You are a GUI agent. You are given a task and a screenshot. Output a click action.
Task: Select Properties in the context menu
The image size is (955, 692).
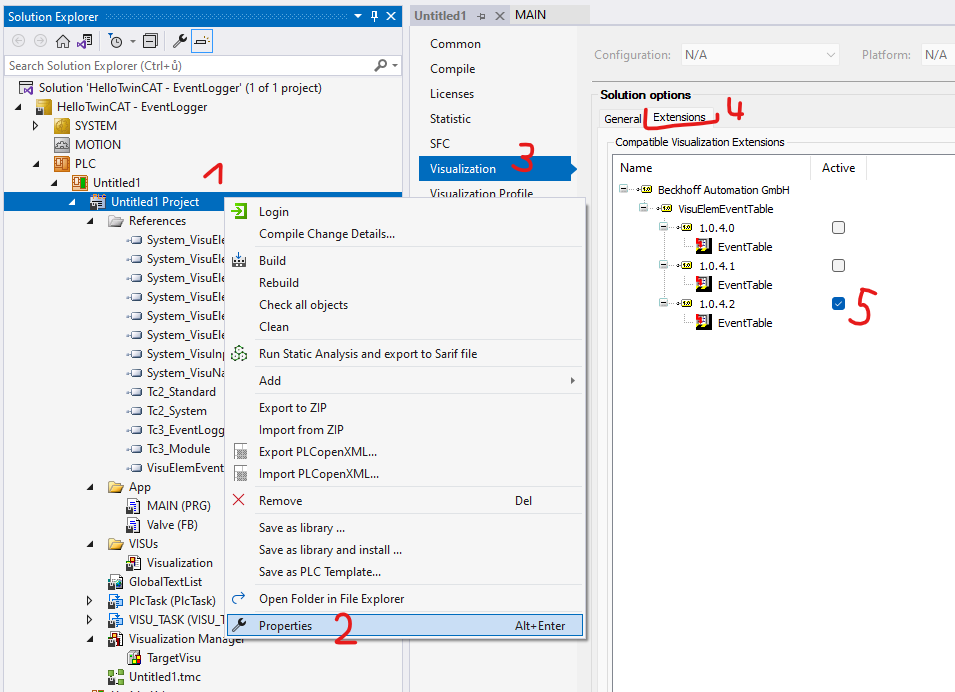[285, 626]
